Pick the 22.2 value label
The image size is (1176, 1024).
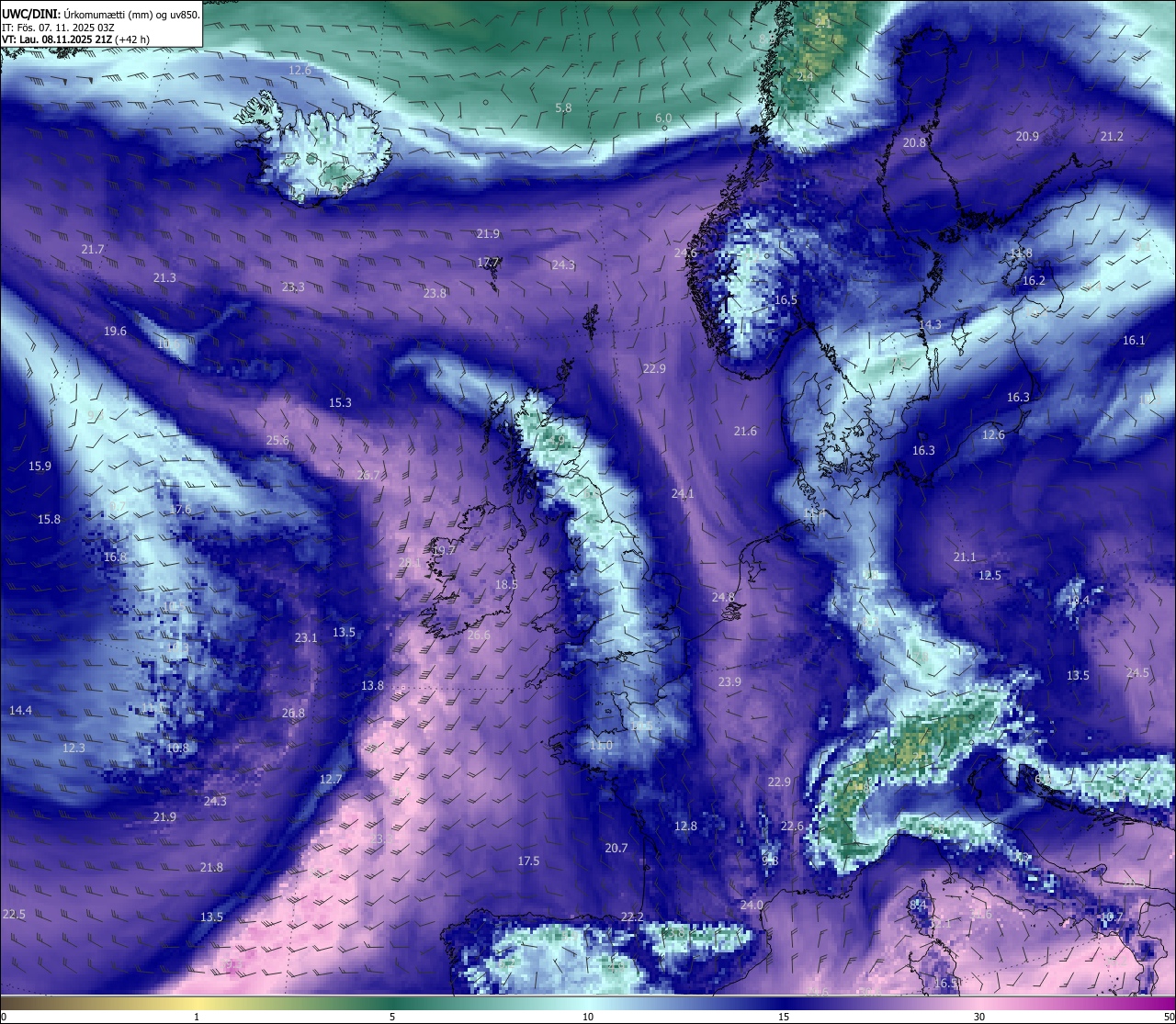632,917
